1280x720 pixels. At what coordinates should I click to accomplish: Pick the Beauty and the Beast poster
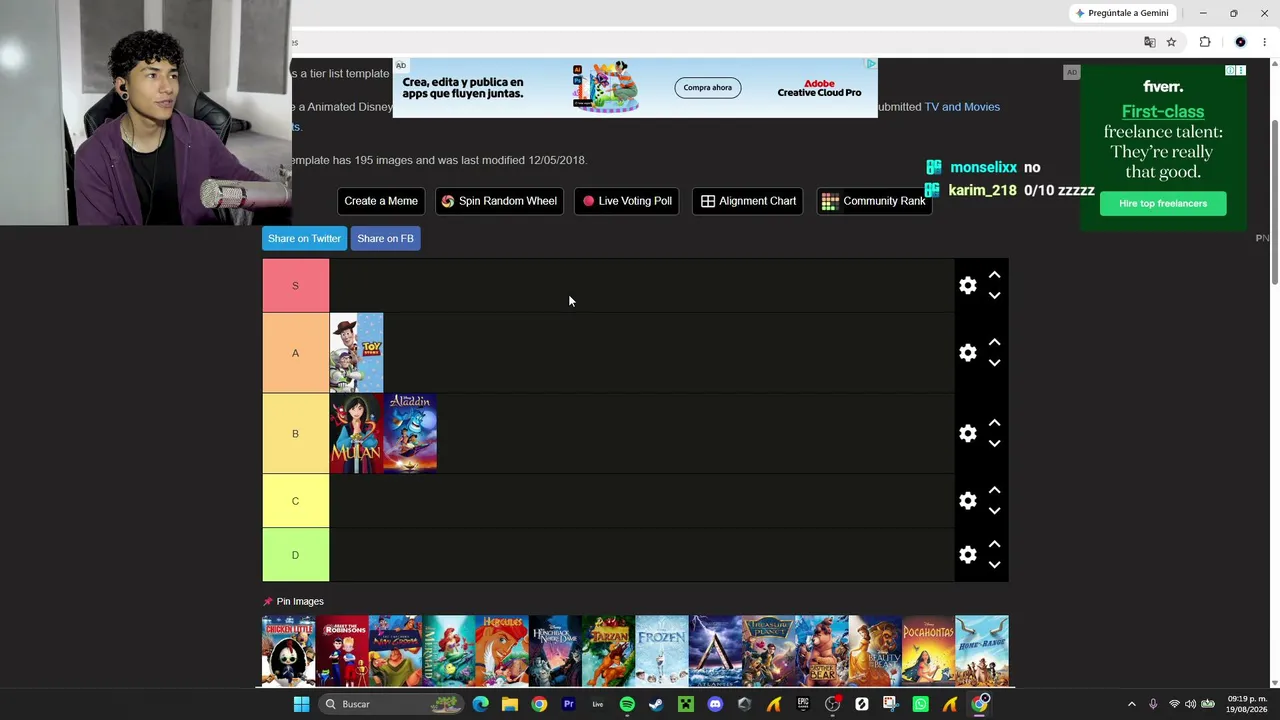pos(875,651)
